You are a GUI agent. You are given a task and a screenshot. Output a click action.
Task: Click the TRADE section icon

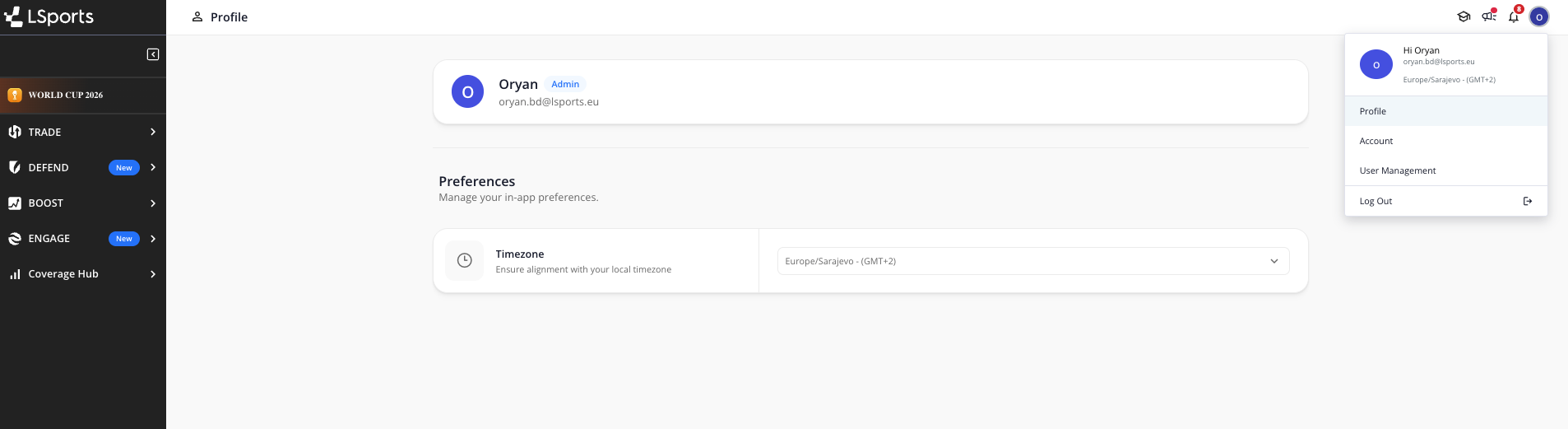pos(15,132)
